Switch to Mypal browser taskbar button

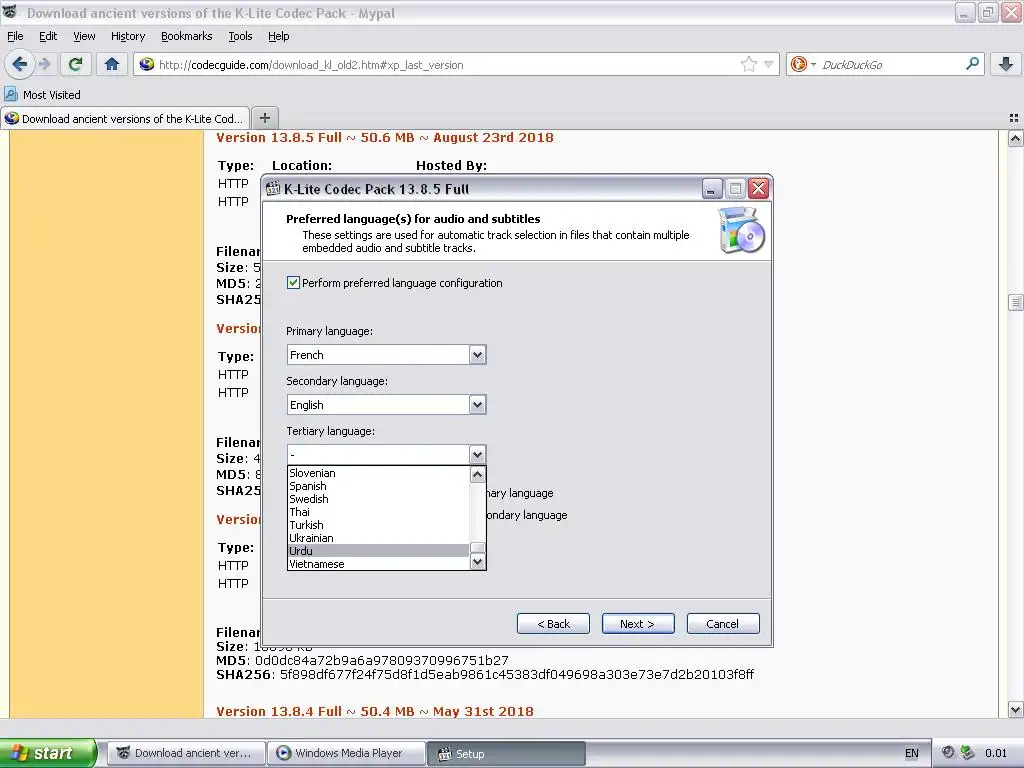click(187, 753)
